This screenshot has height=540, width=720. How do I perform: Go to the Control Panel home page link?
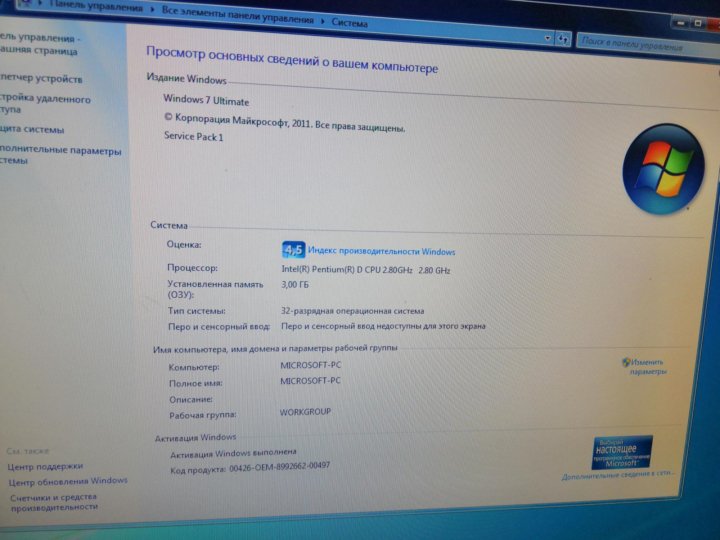[39, 45]
